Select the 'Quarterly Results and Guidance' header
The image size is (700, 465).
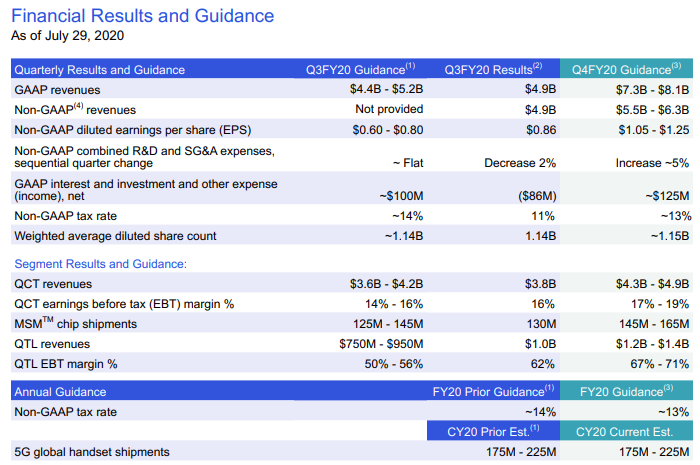pos(98,70)
